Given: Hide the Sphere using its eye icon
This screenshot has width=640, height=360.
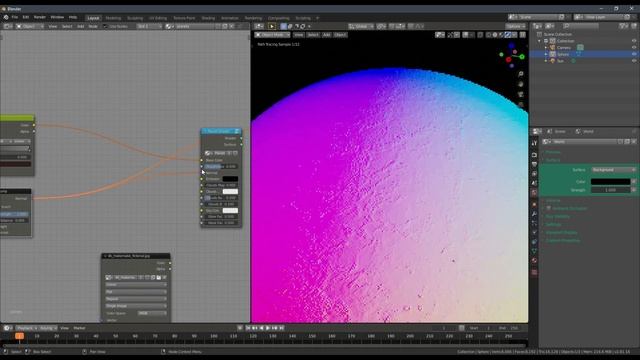Looking at the screenshot, I should pos(634,54).
